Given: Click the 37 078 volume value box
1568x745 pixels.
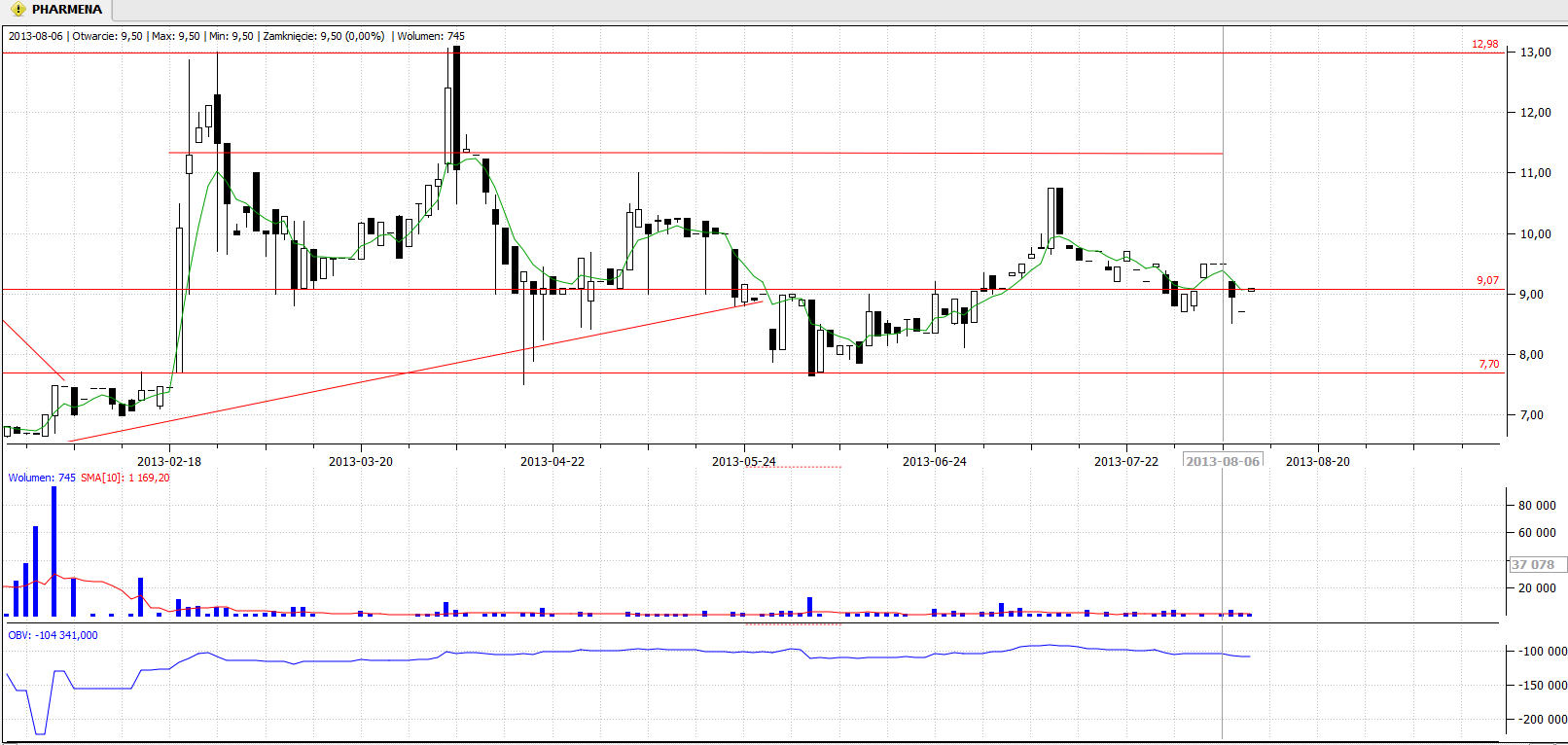Looking at the screenshot, I should click(x=1533, y=564).
